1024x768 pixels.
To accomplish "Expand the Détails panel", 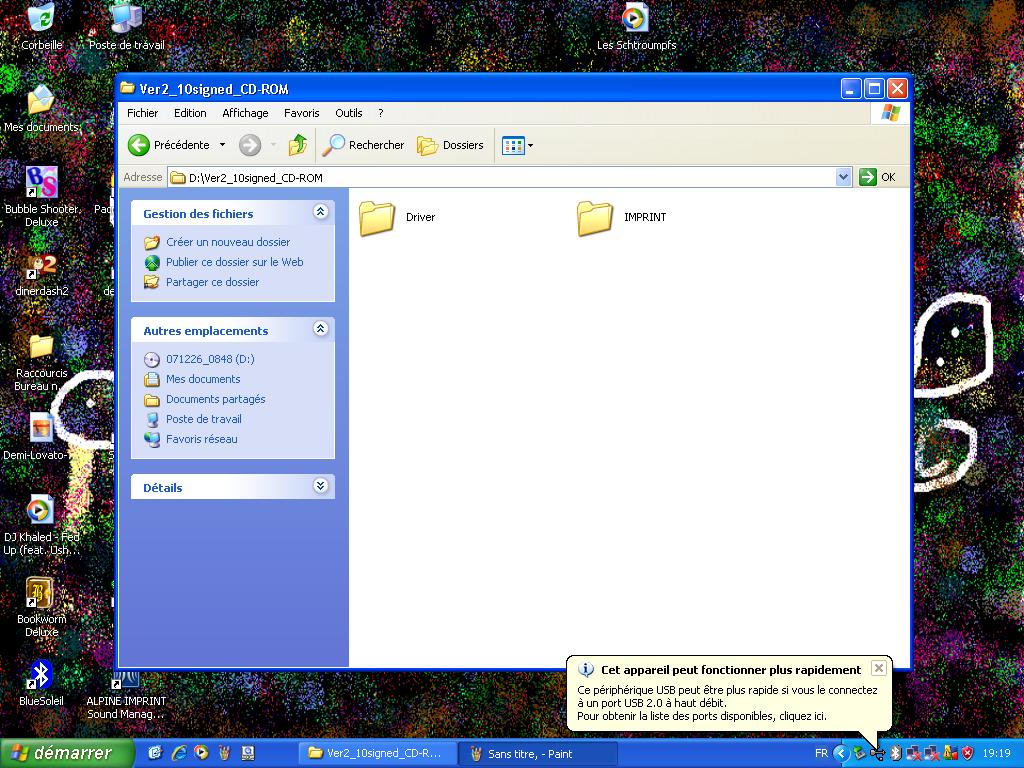I will pyautogui.click(x=320, y=486).
